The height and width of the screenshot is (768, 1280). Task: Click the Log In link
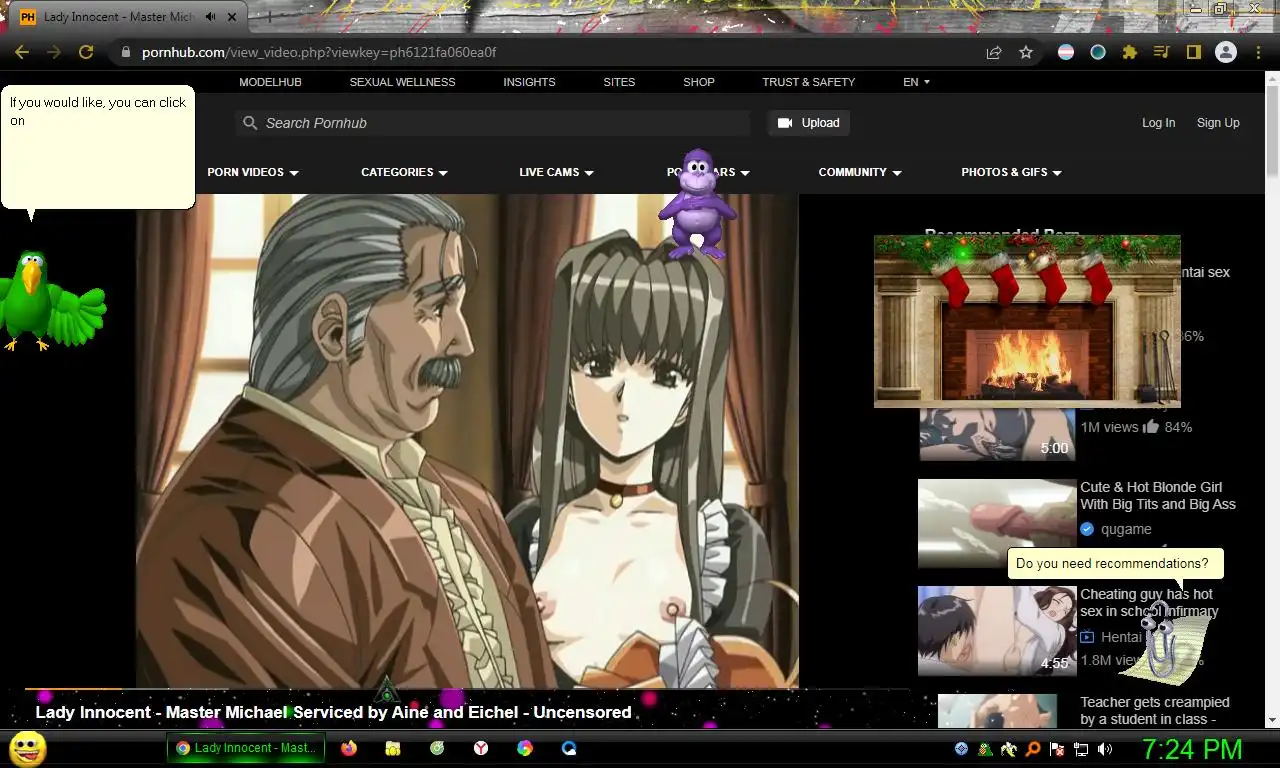coord(1158,123)
